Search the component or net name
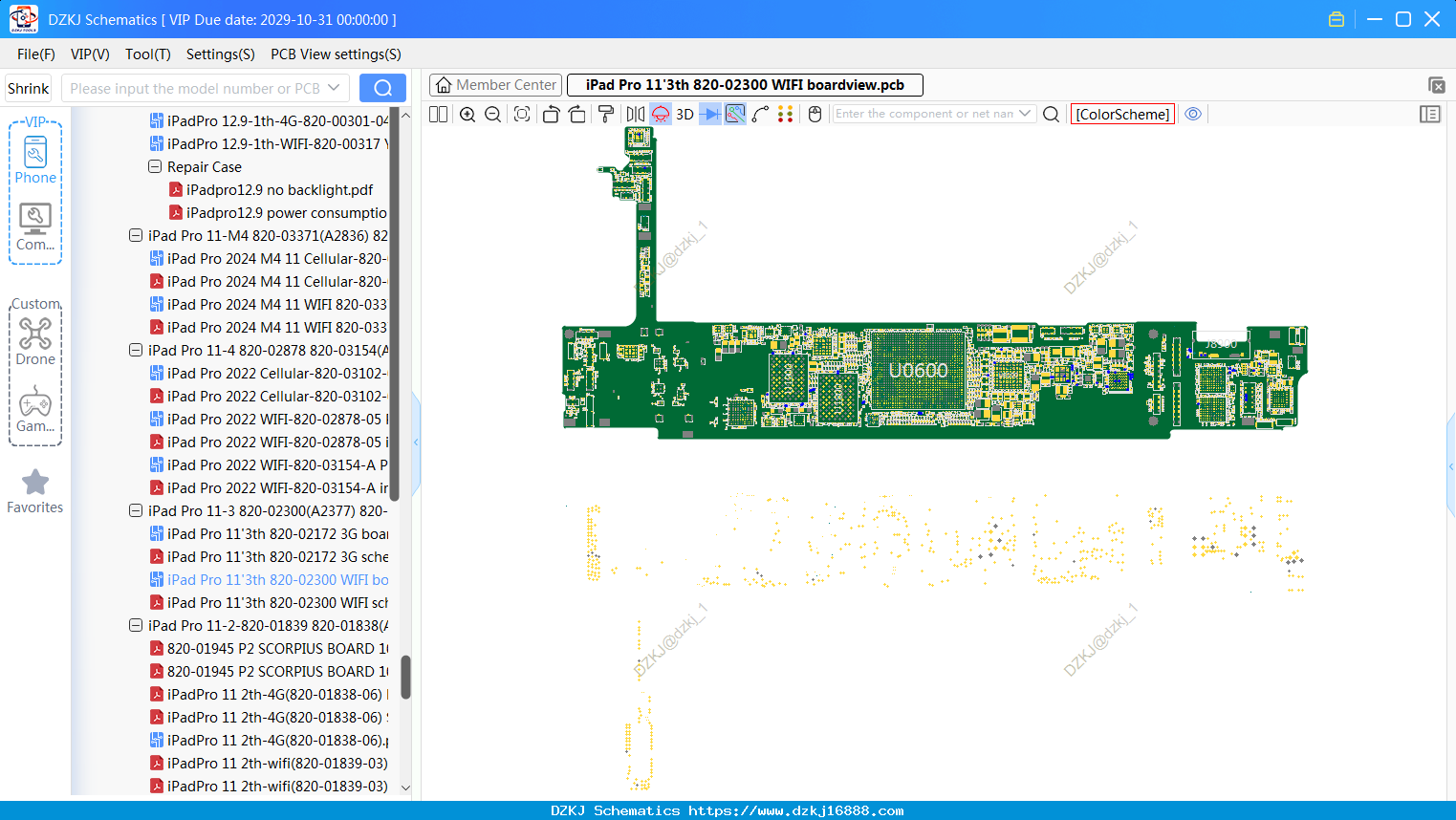The height and width of the screenshot is (820, 1456). 1052,115
